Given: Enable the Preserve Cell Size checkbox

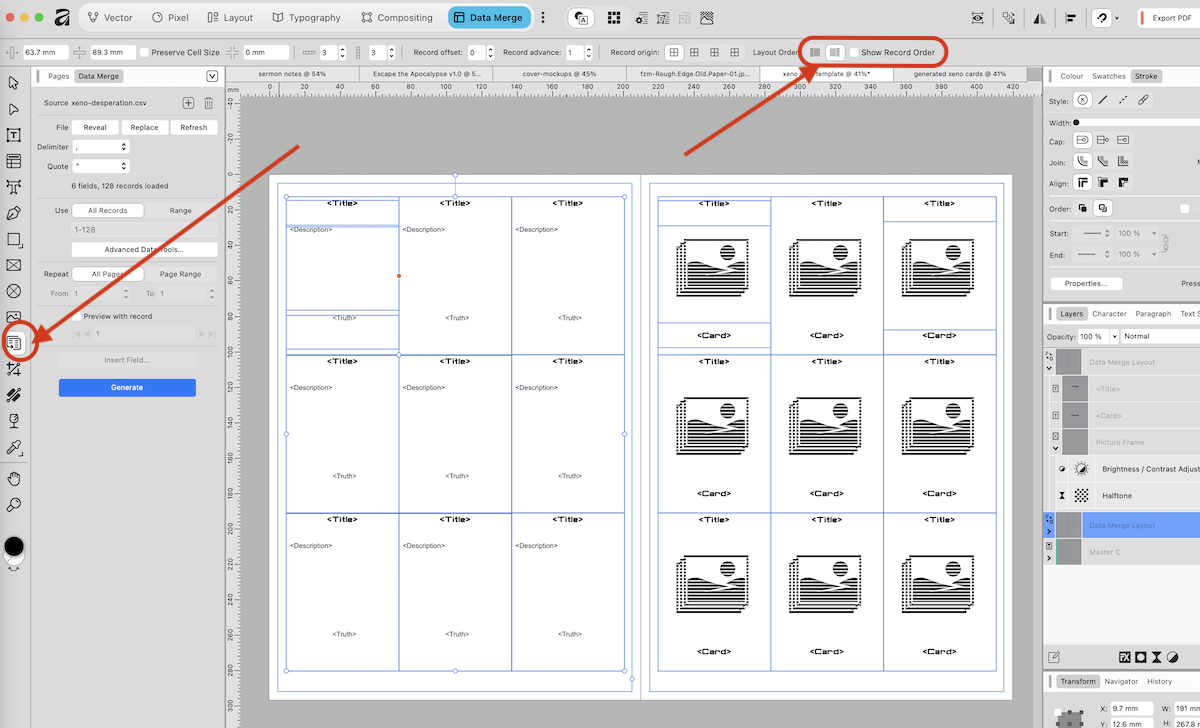Looking at the screenshot, I should [145, 52].
